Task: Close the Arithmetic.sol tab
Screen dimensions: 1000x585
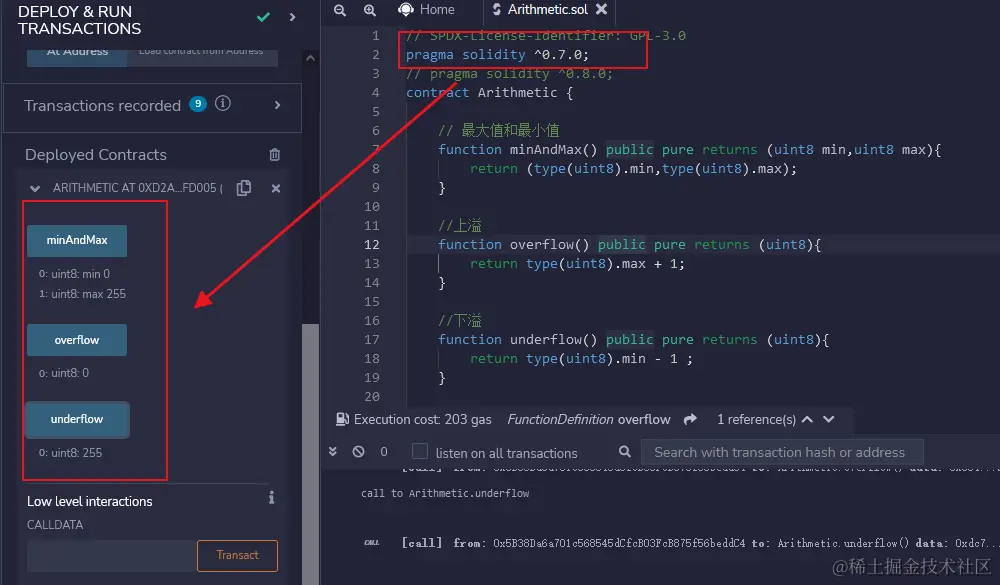Action: tap(601, 10)
